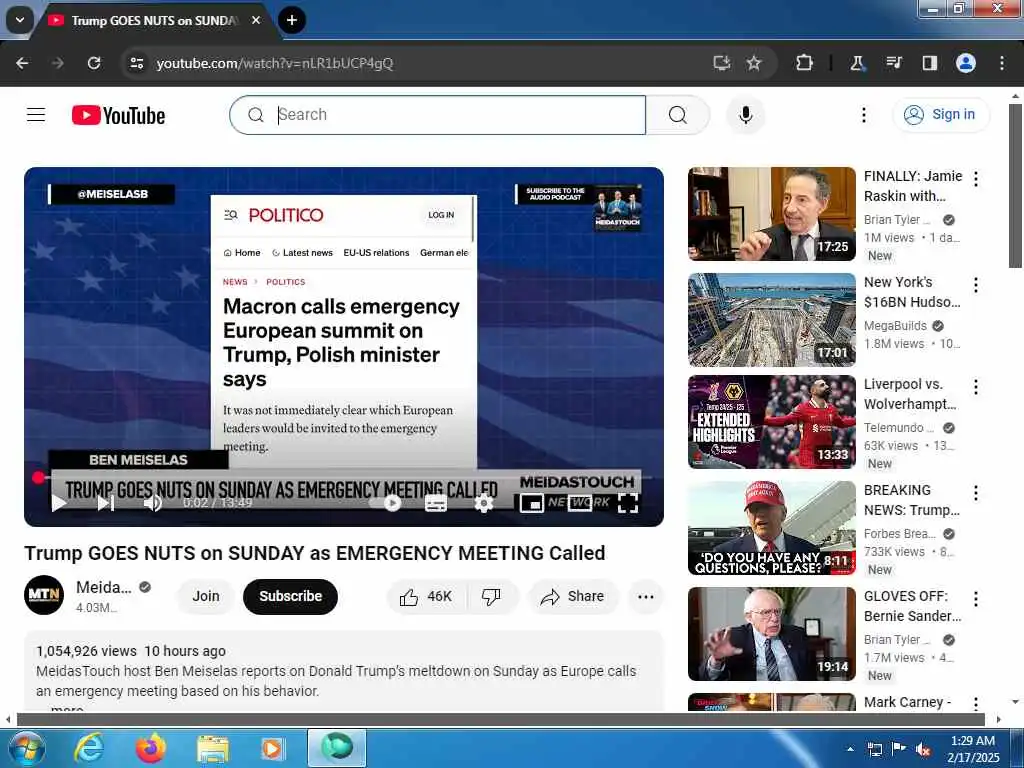
Task: Click Brian Tyler channel under Raskin video
Action: pos(896,219)
